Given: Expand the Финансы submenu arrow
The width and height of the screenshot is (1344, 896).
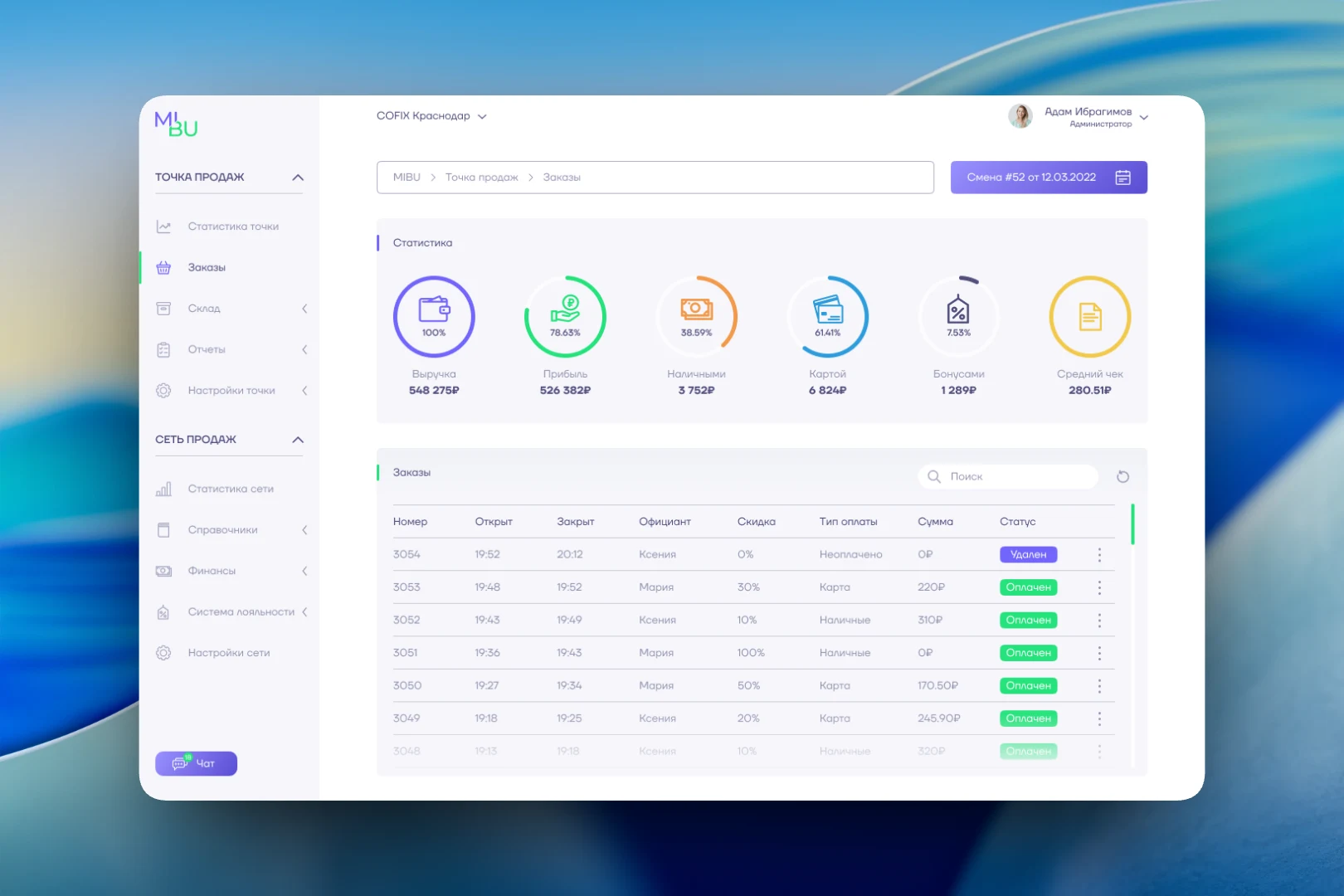Looking at the screenshot, I should pyautogui.click(x=304, y=571).
